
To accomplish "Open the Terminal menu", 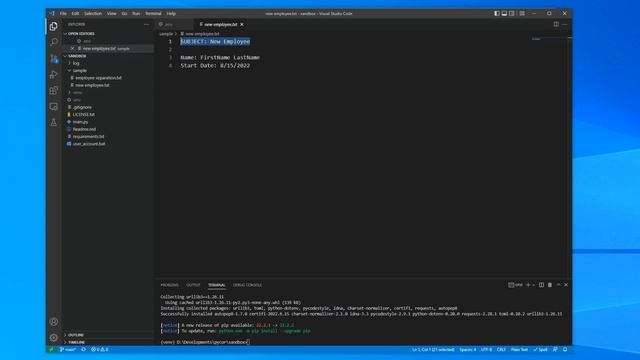I will click(153, 13).
